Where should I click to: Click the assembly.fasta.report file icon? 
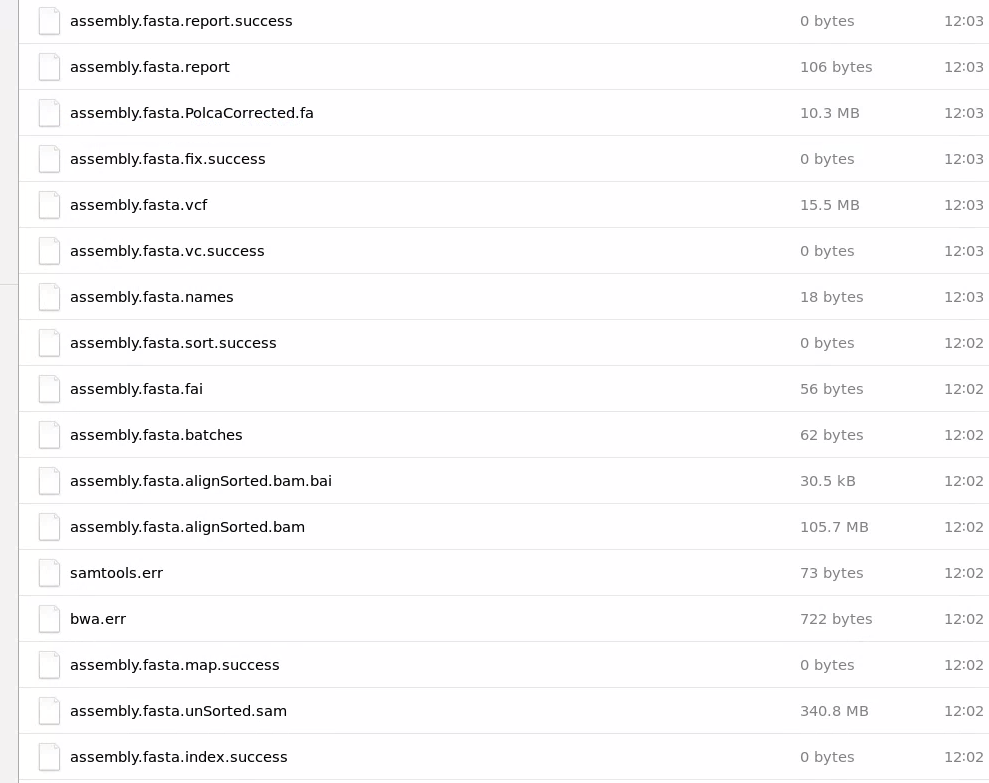(49, 67)
